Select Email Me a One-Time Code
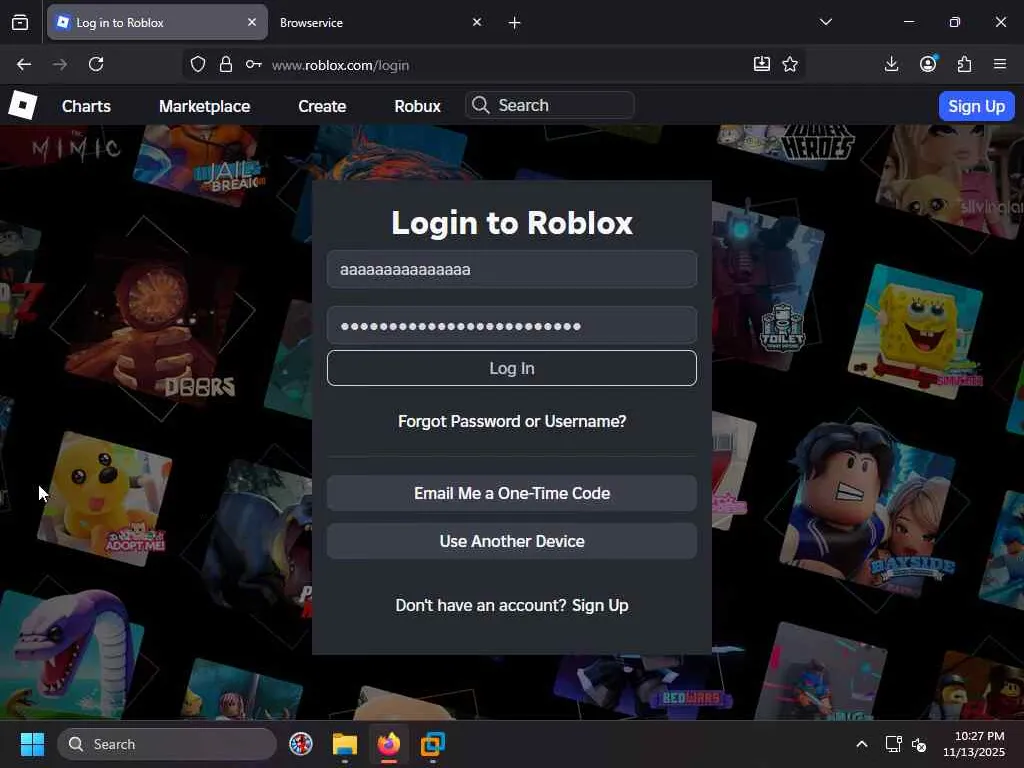1024x768 pixels. coord(512,493)
